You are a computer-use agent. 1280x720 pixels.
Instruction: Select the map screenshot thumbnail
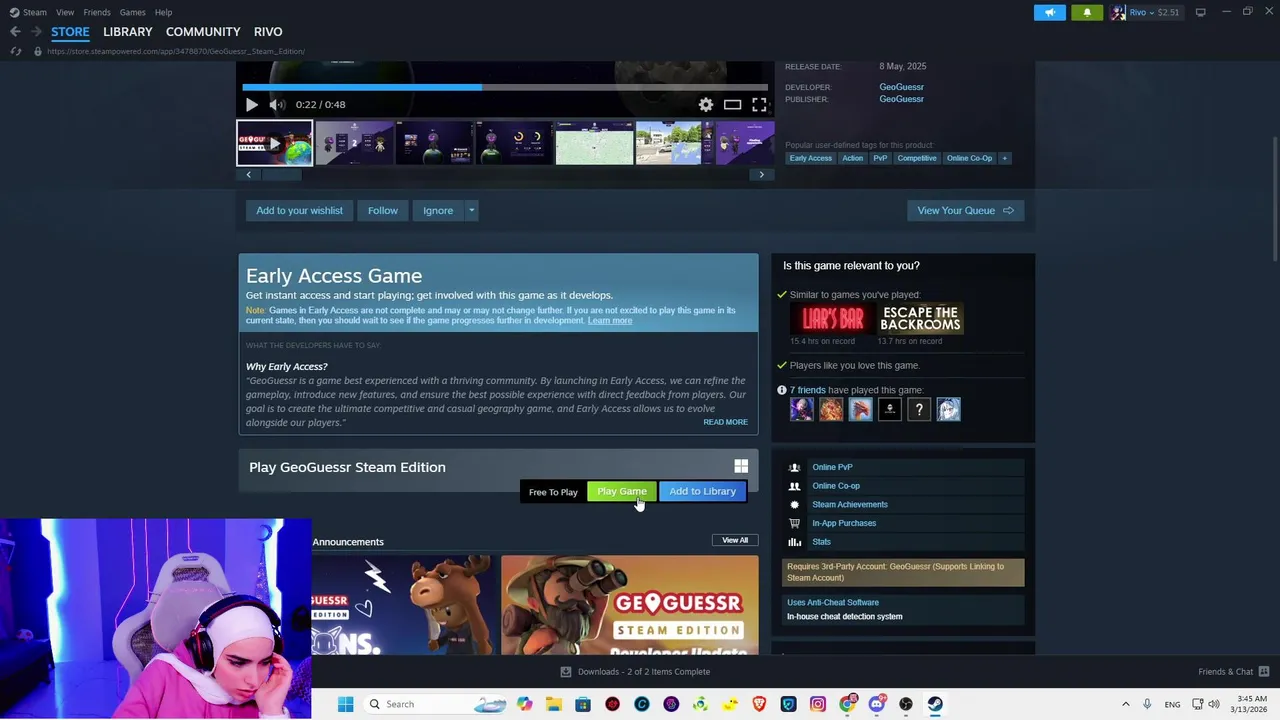point(594,143)
